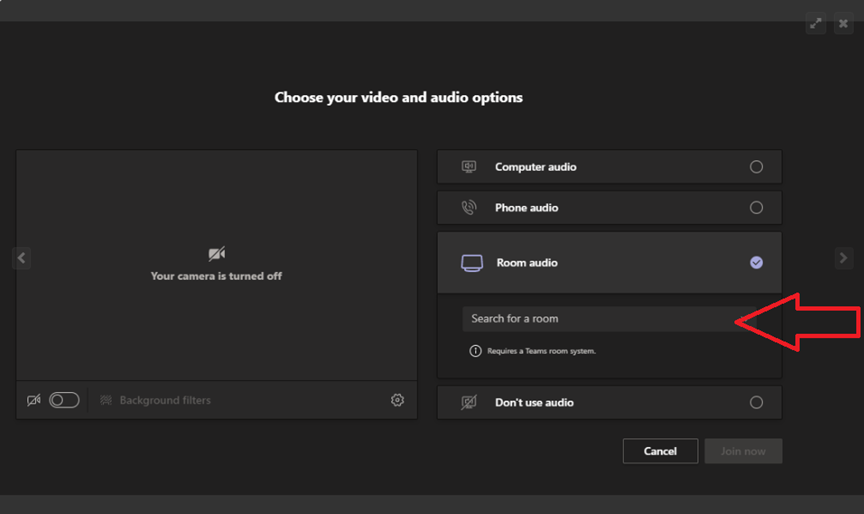Screen dimensions: 864x514
Task: Click the Computer audio monitor icon
Action: tap(469, 167)
